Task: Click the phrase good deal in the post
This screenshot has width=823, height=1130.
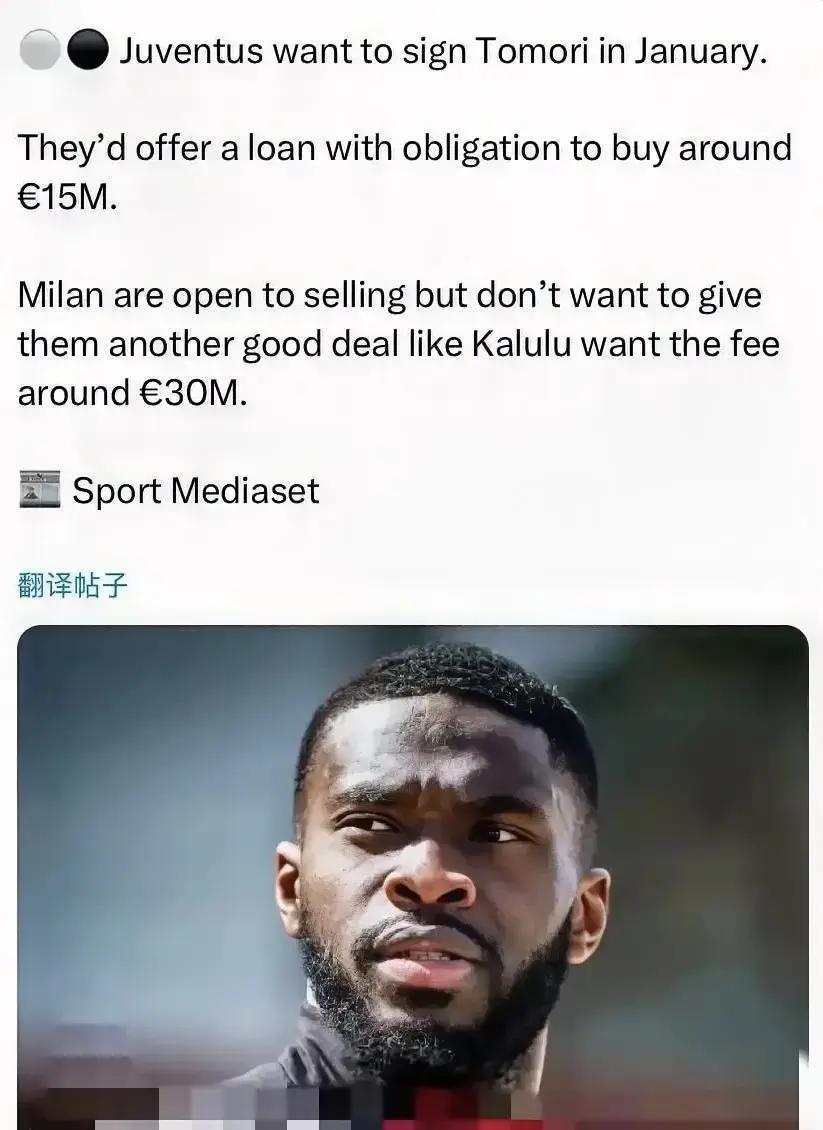Action: [320, 345]
